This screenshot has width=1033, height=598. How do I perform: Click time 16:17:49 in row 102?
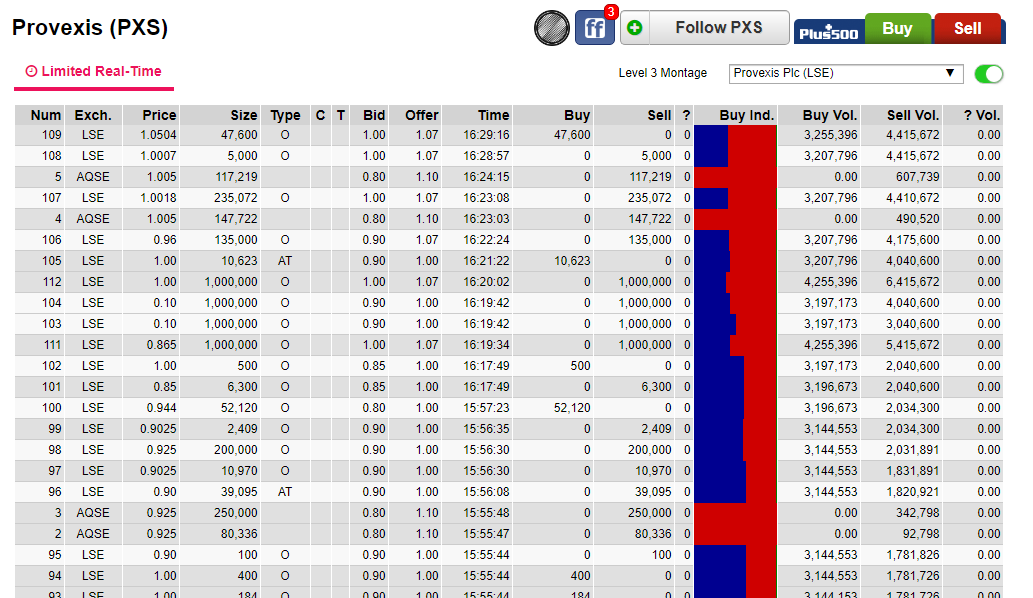(x=486, y=366)
